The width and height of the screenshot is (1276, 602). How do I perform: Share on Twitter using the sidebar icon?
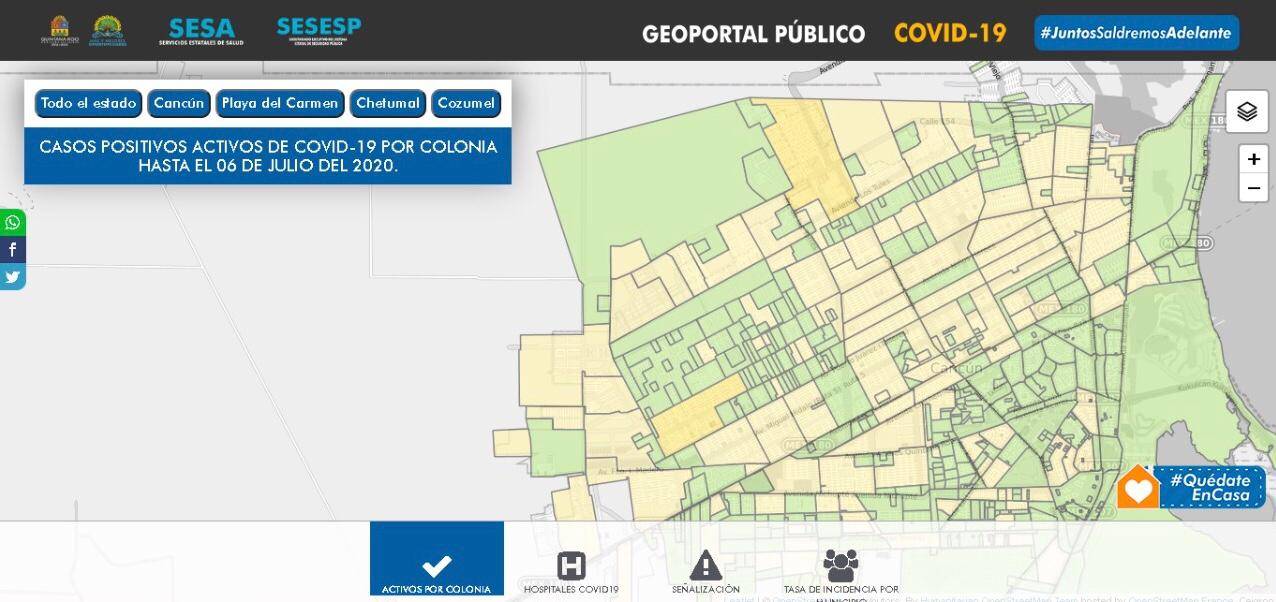(13, 277)
